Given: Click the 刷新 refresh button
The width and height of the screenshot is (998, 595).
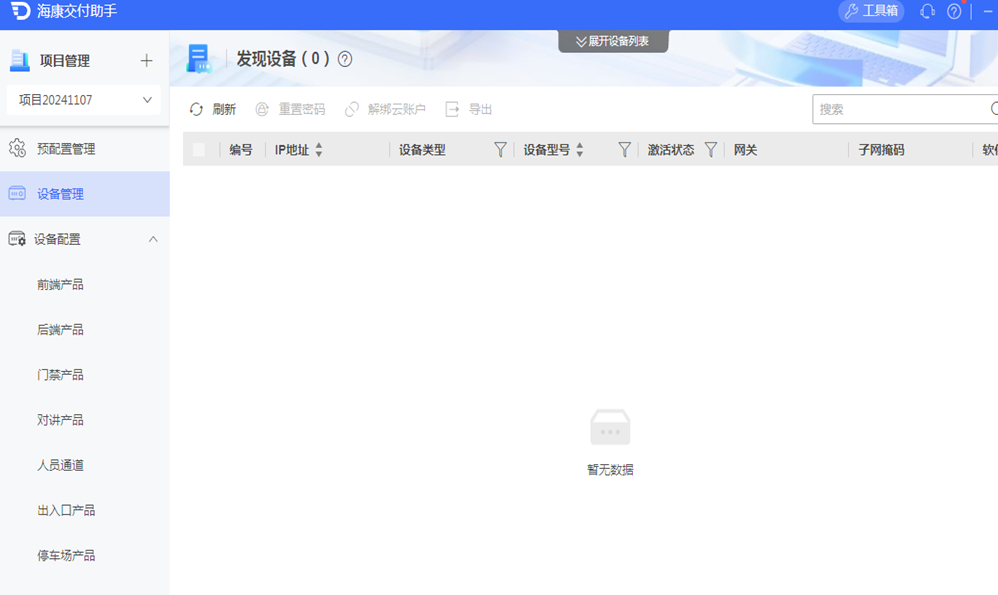Looking at the screenshot, I should pos(213,109).
